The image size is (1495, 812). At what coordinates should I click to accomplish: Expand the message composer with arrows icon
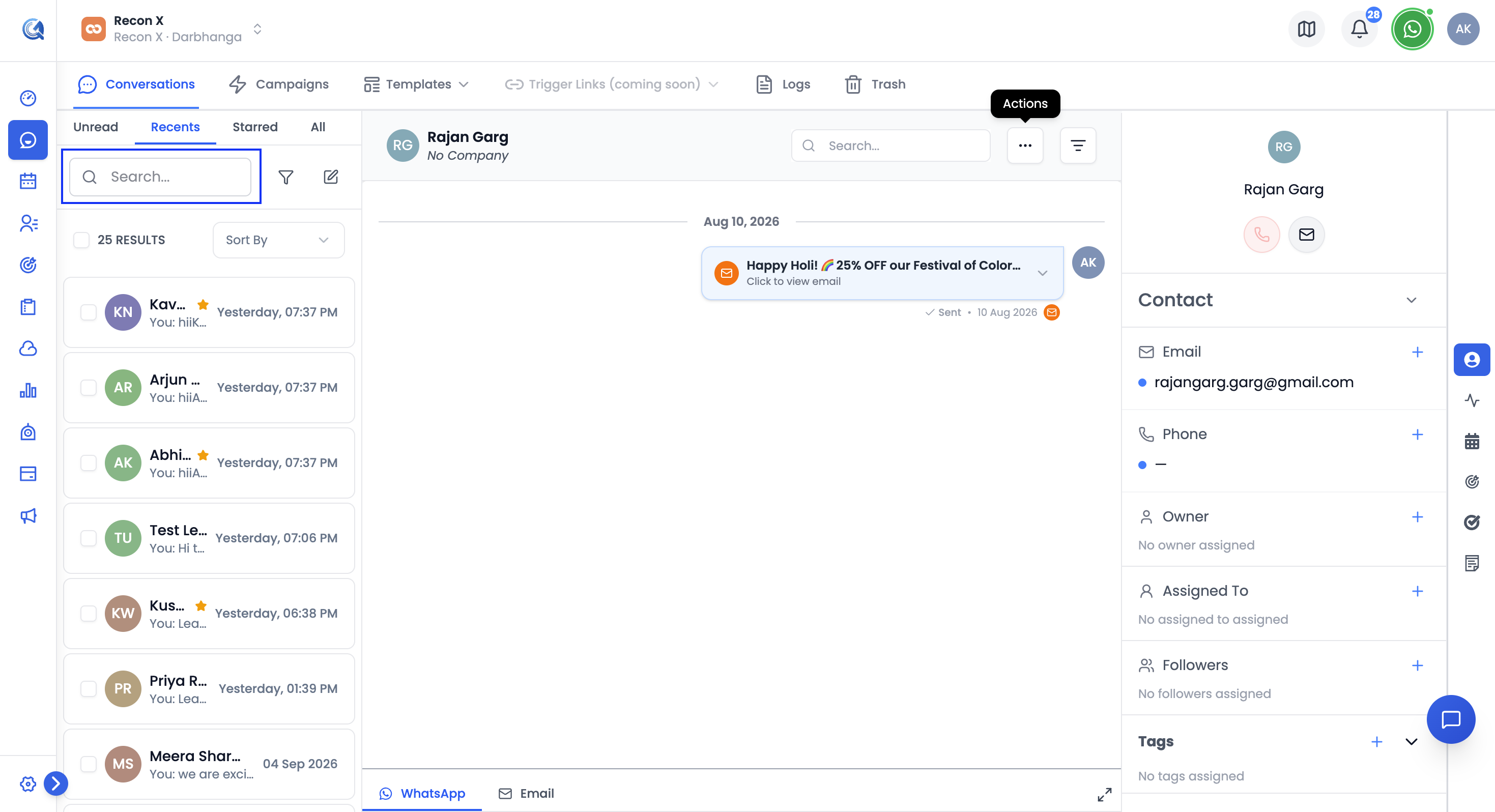(x=1104, y=795)
